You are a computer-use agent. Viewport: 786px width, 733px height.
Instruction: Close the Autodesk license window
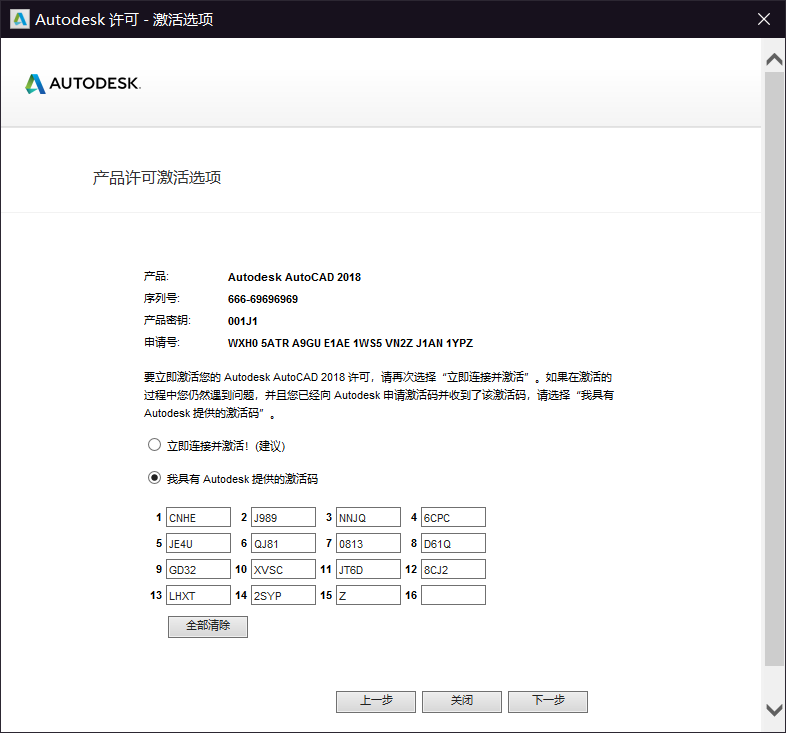point(763,19)
